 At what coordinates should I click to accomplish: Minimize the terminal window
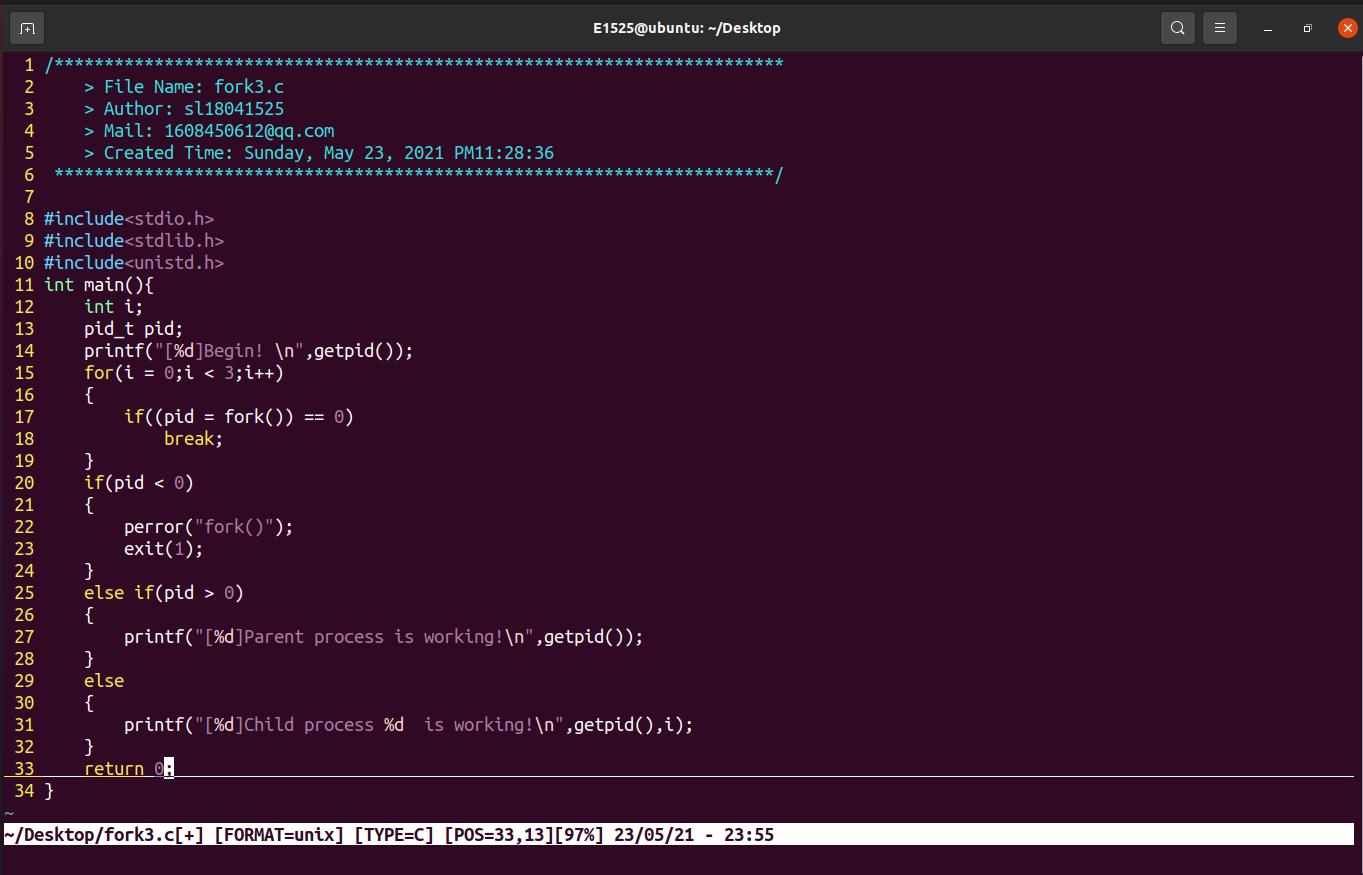click(1268, 28)
